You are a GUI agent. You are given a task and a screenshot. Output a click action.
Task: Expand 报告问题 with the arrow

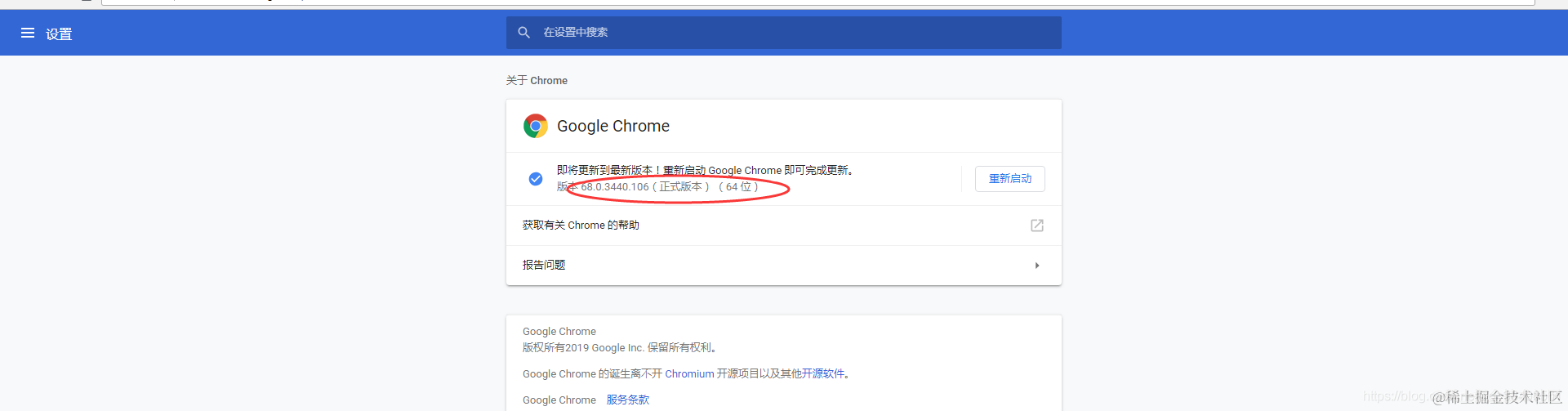pyautogui.click(x=1037, y=266)
